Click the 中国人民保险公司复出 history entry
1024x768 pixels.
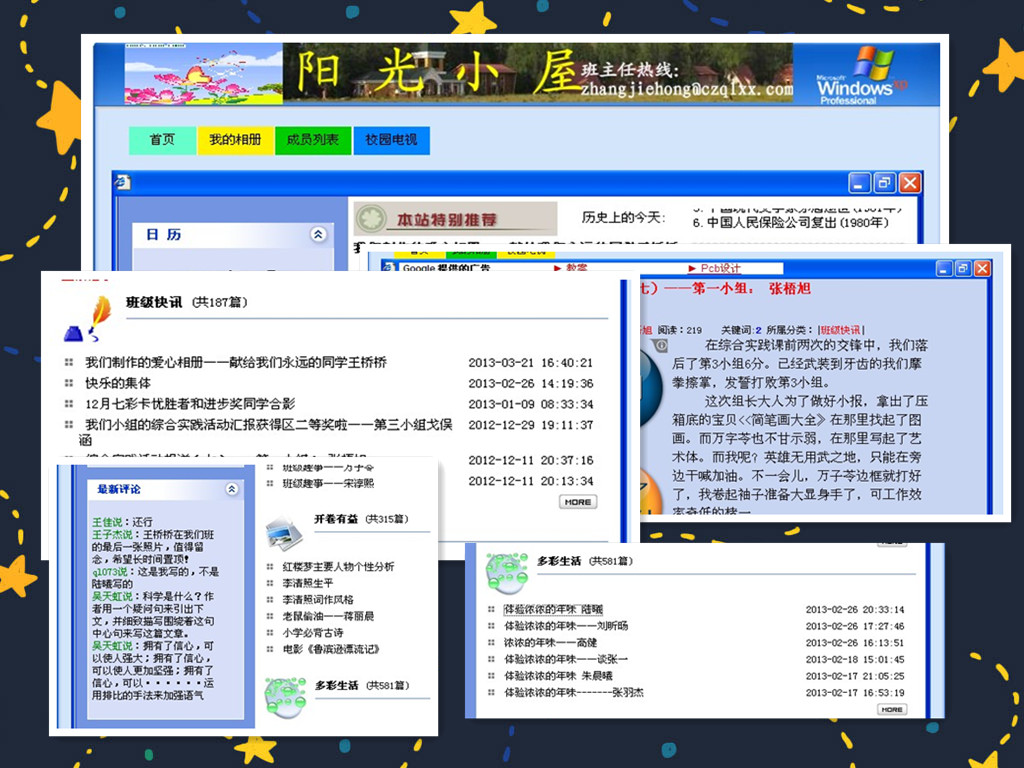790,223
